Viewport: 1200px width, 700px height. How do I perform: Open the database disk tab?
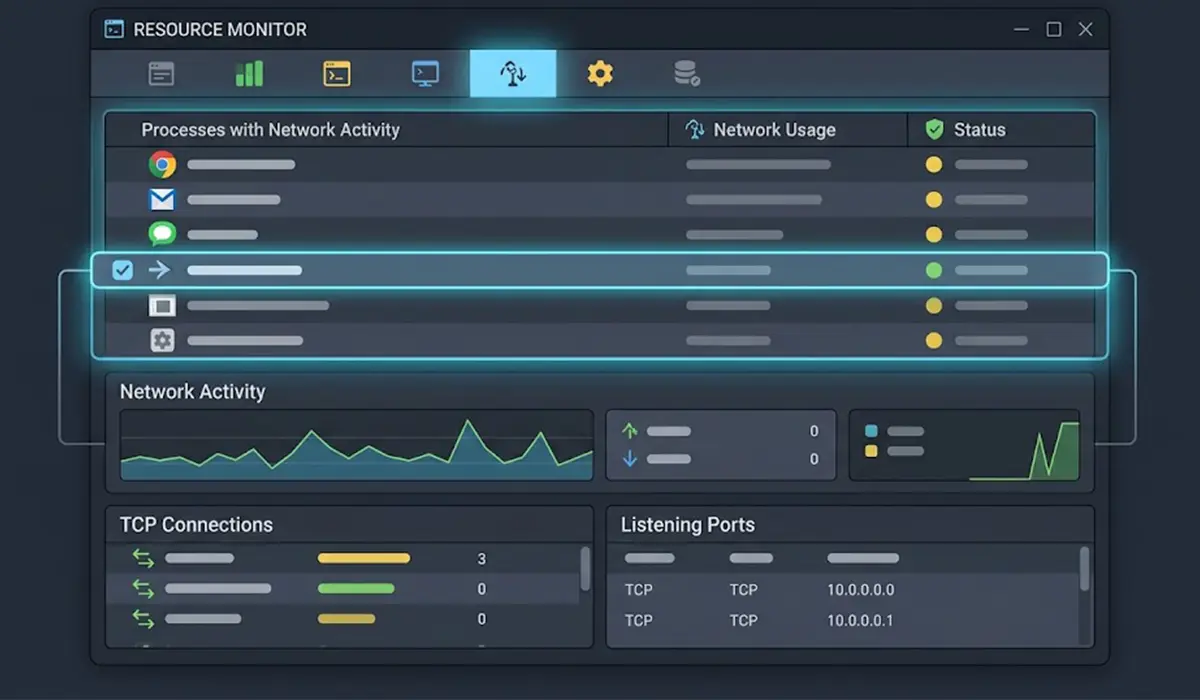point(687,74)
